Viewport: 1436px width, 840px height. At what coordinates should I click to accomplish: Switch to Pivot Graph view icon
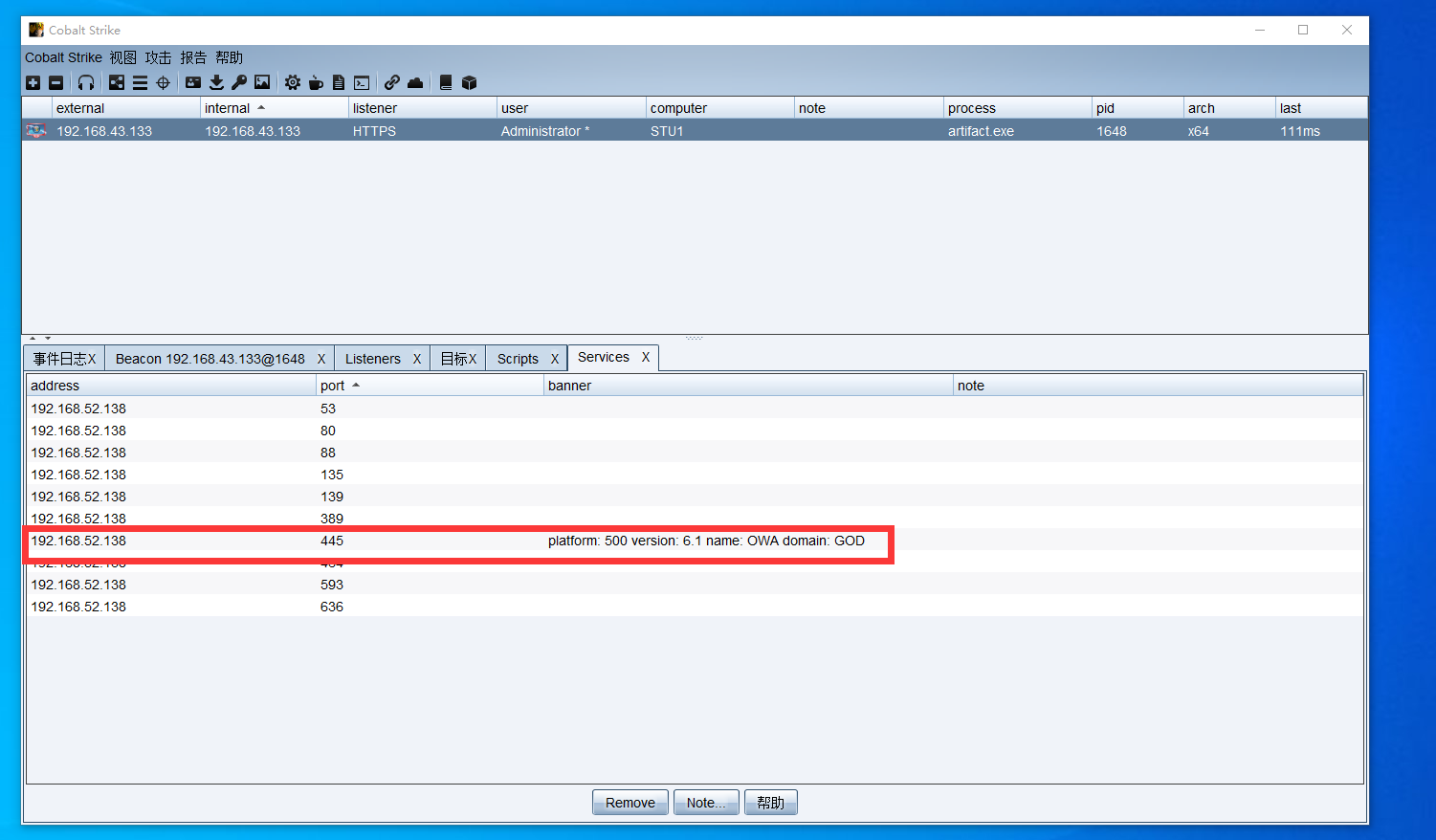click(117, 82)
